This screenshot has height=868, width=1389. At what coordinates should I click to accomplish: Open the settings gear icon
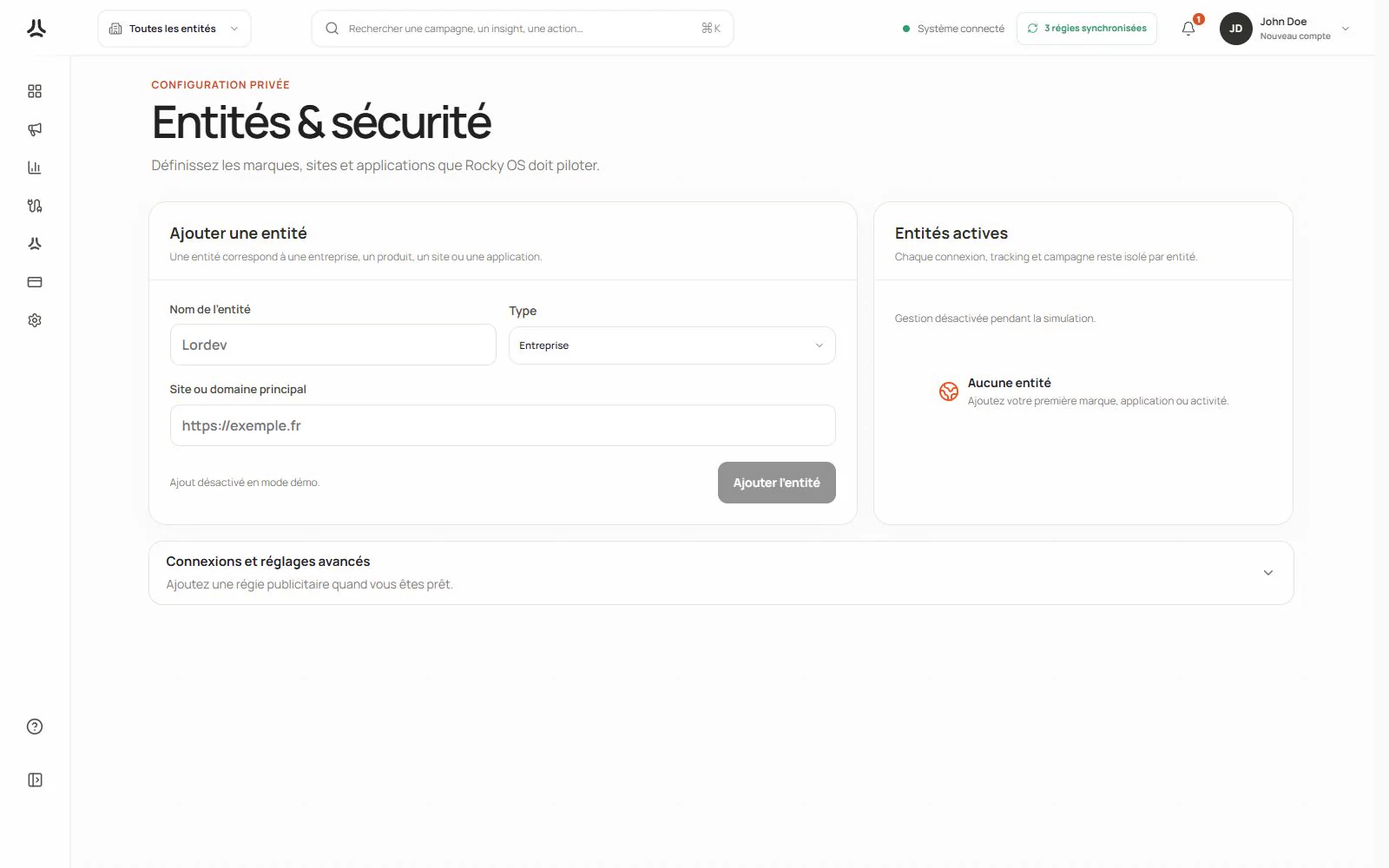(35, 320)
